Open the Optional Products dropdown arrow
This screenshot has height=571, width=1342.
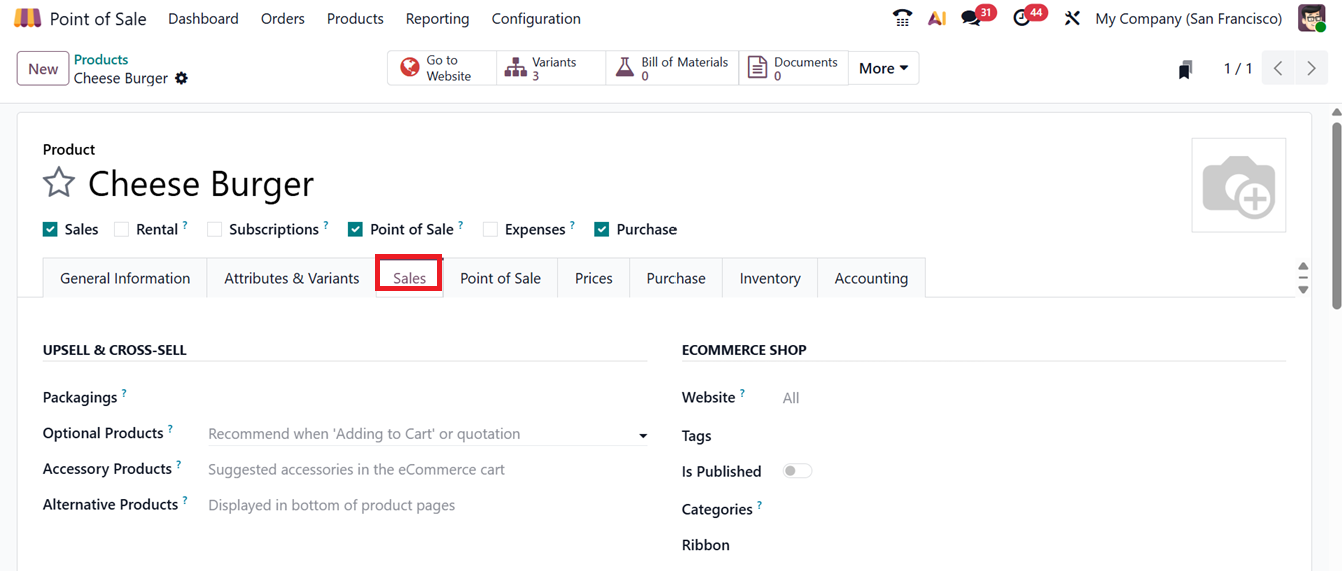(643, 435)
